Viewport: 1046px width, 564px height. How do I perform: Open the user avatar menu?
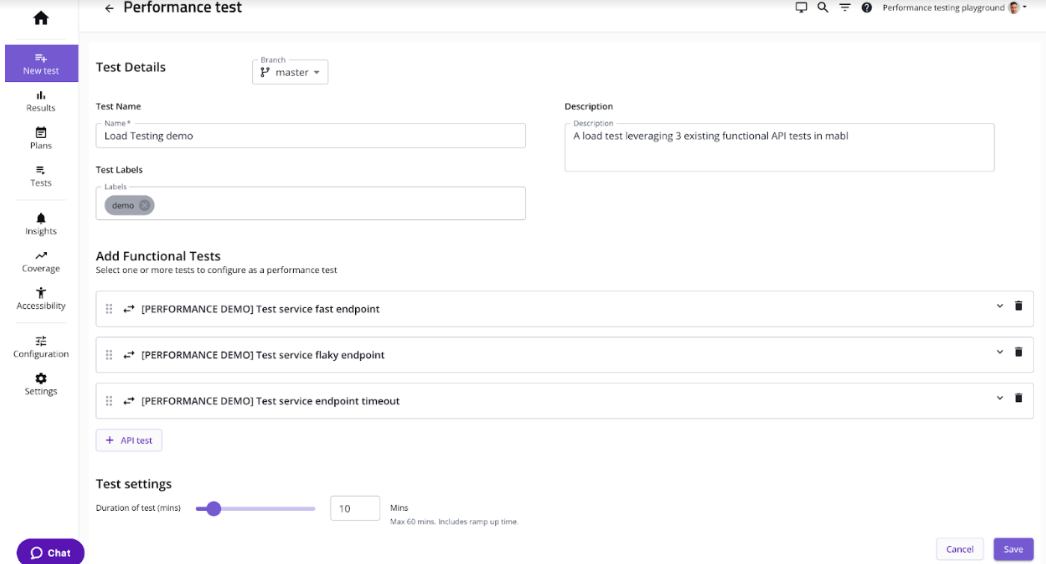pos(1017,7)
